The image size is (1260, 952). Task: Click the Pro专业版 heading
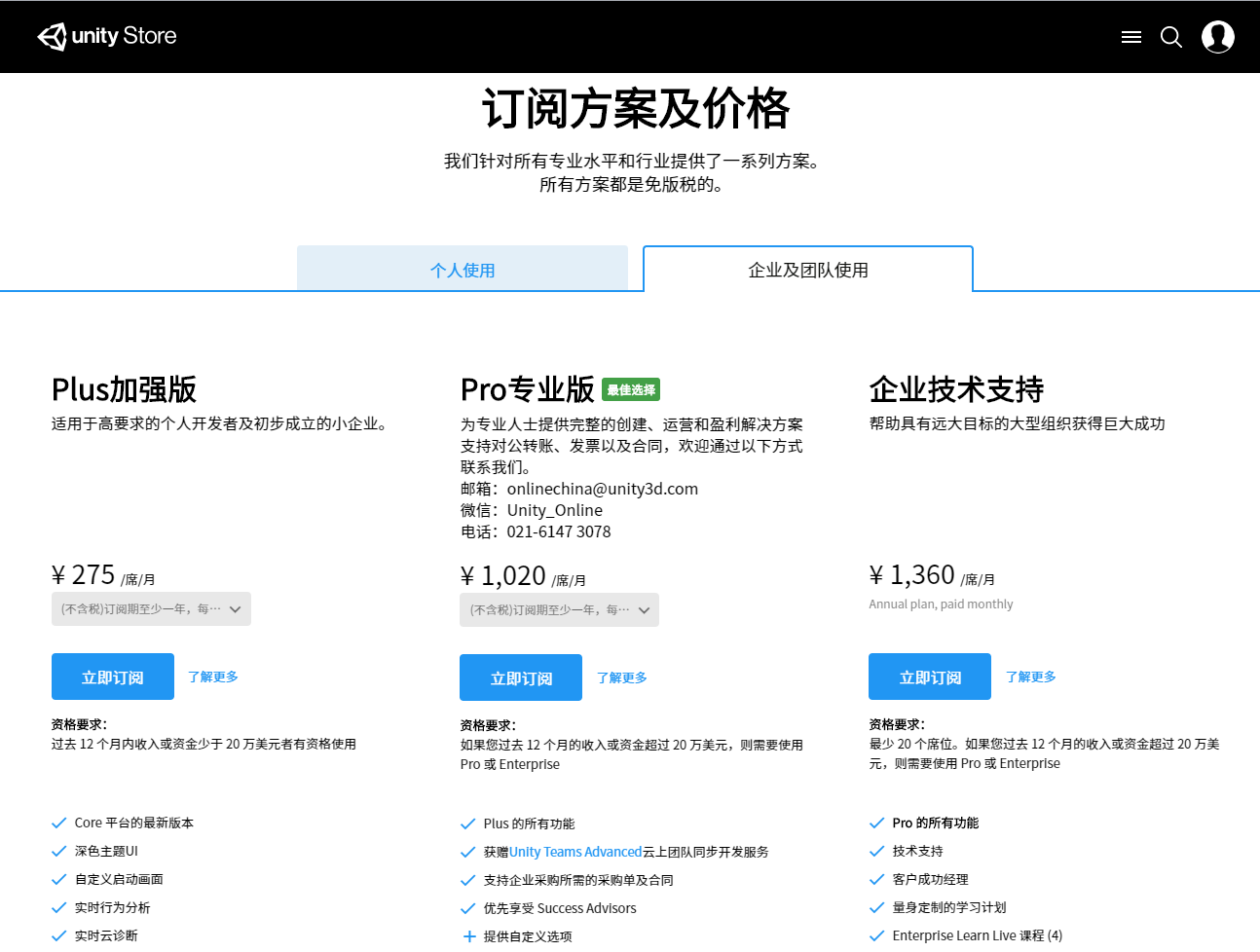(x=527, y=389)
